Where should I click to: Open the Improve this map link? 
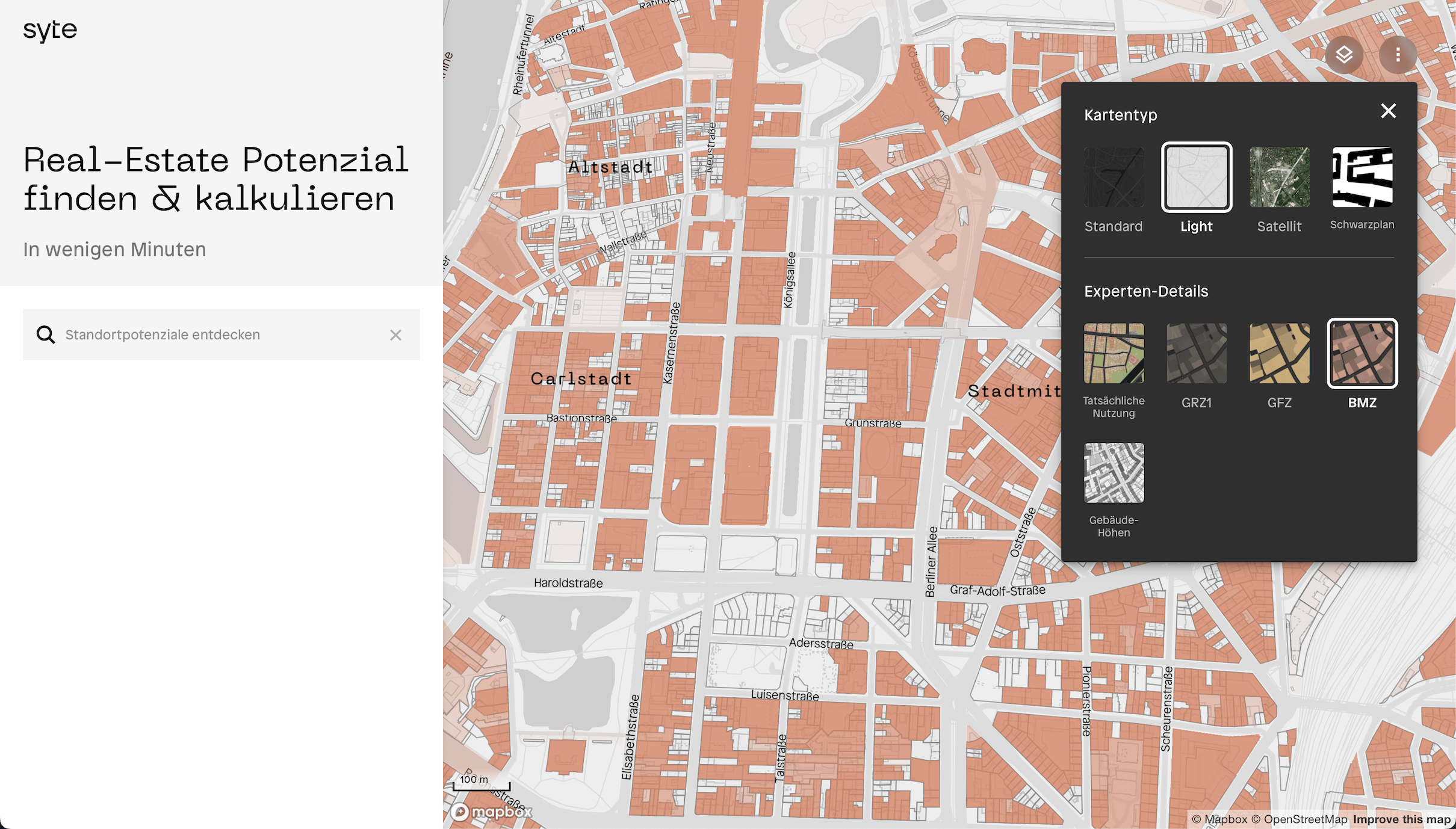point(1401,819)
